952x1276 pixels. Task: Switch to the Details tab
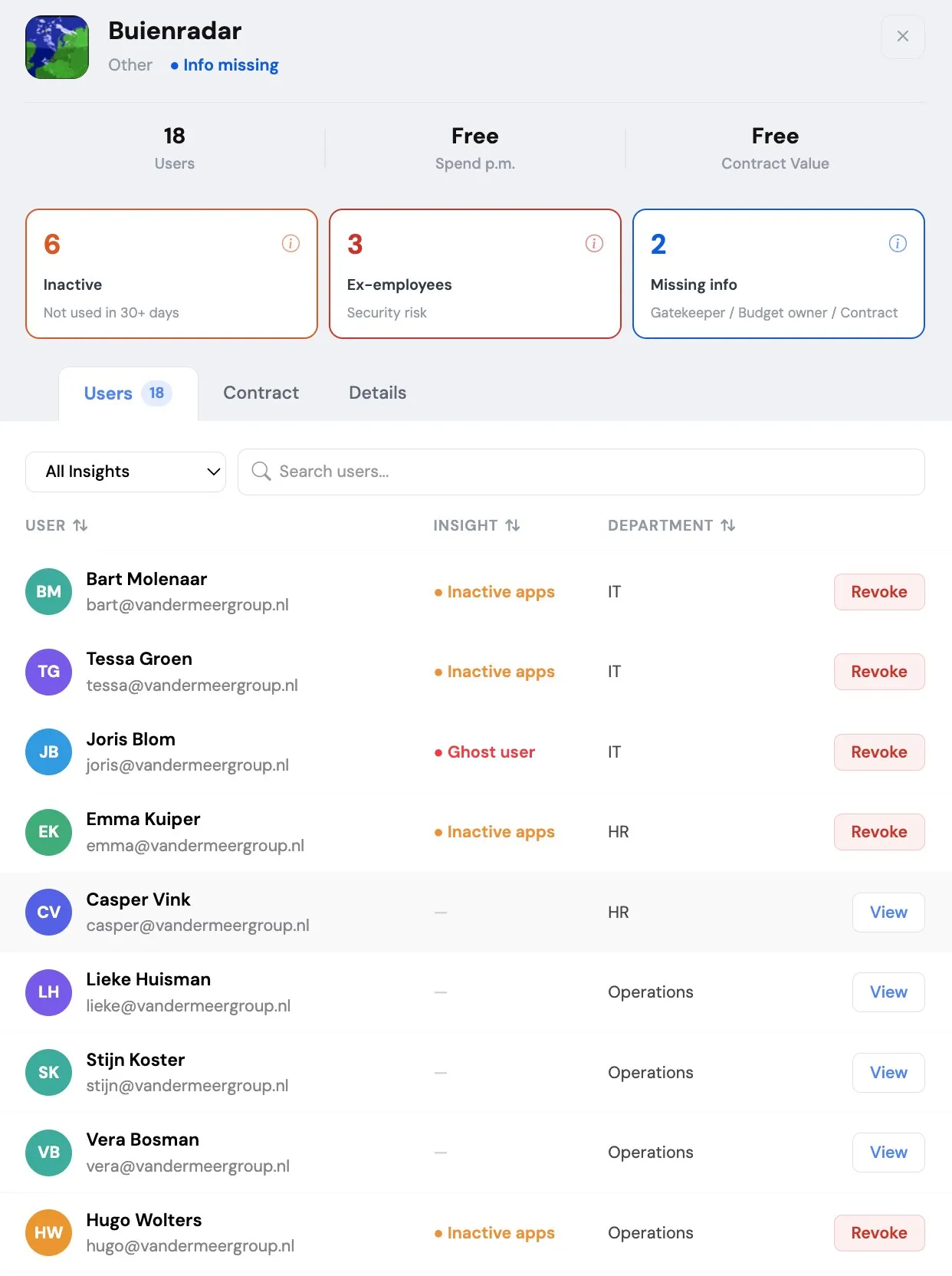377,393
